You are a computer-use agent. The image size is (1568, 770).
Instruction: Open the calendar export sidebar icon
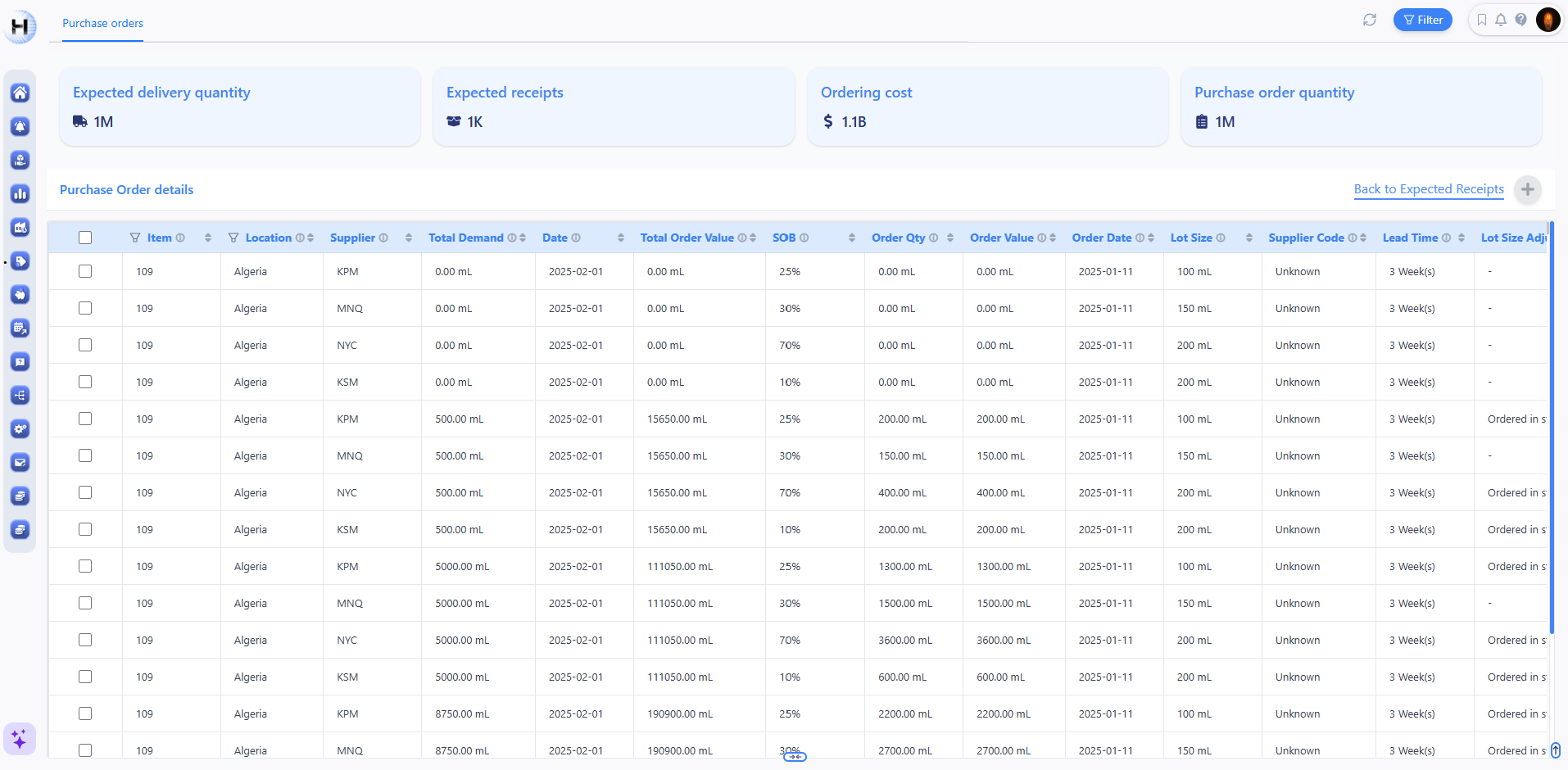(x=20, y=328)
